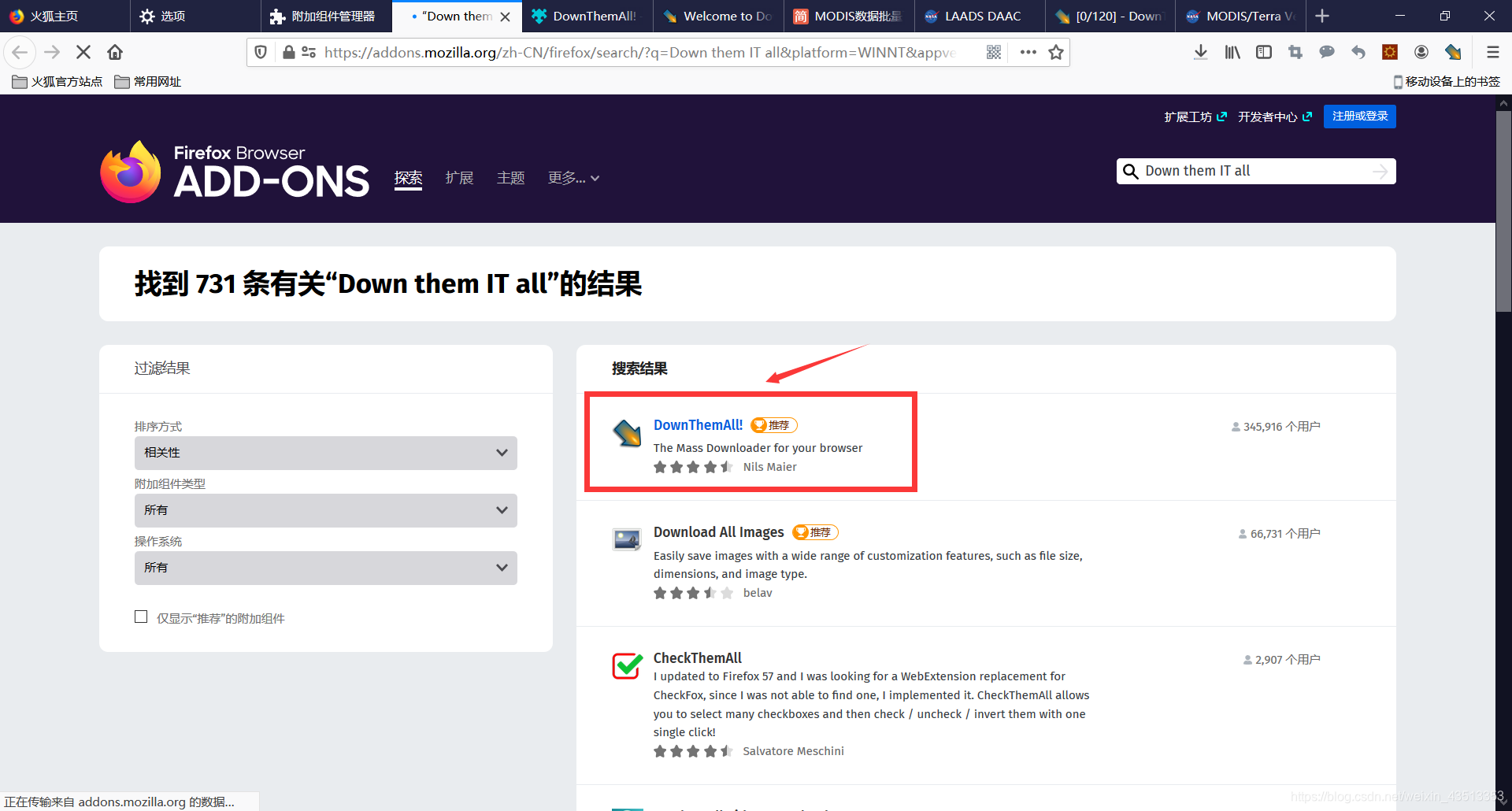Open permissions icon next to padlock
1512x811 pixels.
pyautogui.click(x=309, y=52)
